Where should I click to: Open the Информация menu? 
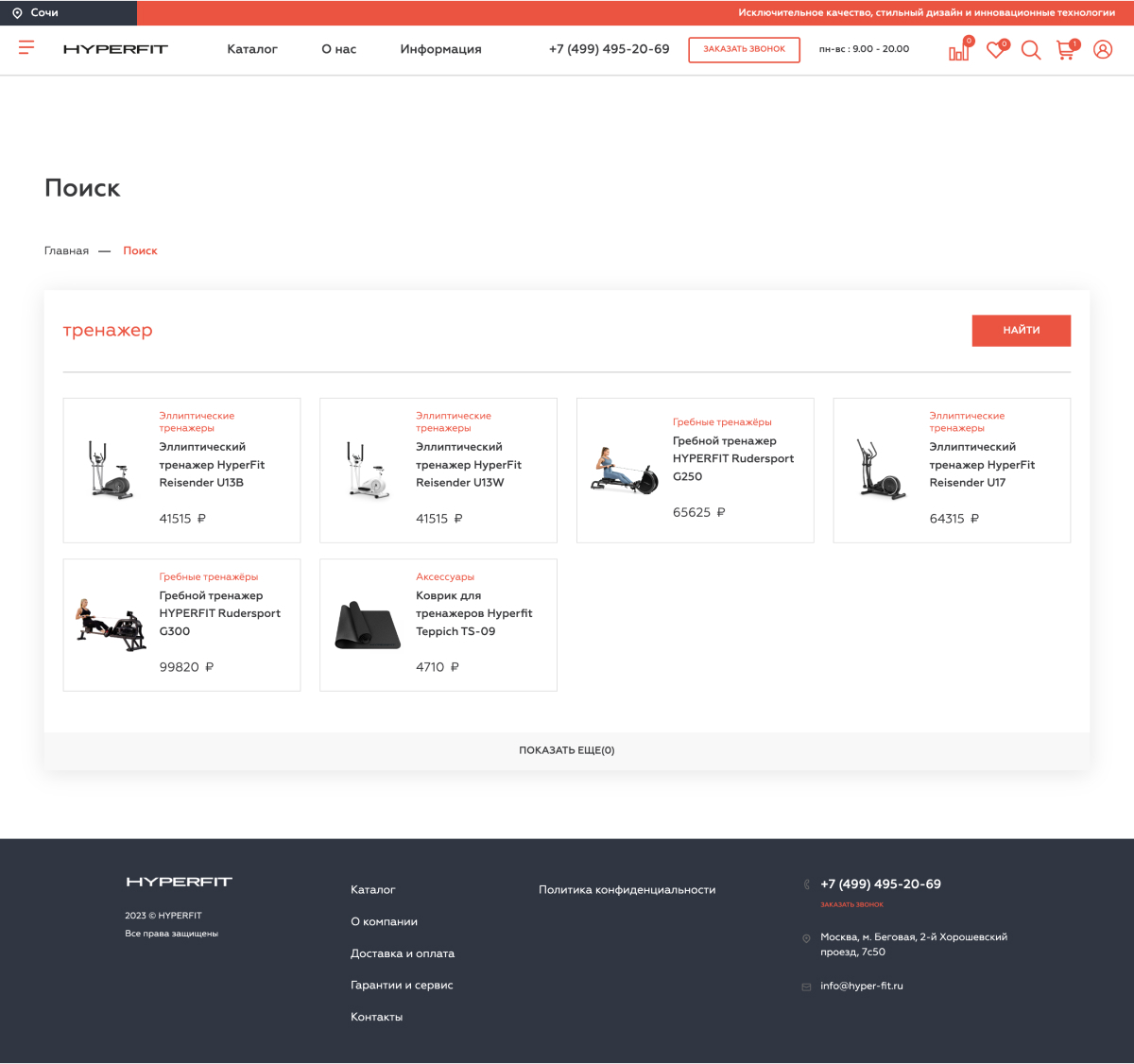(440, 49)
